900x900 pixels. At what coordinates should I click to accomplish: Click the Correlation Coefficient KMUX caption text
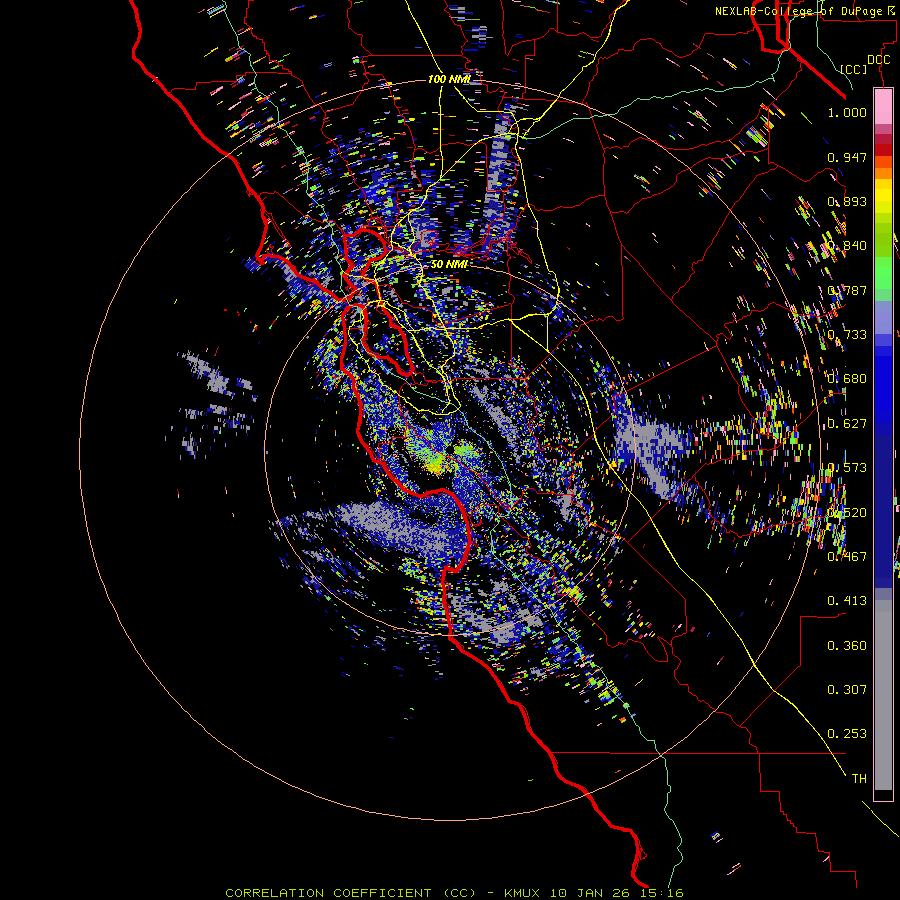(x=454, y=893)
